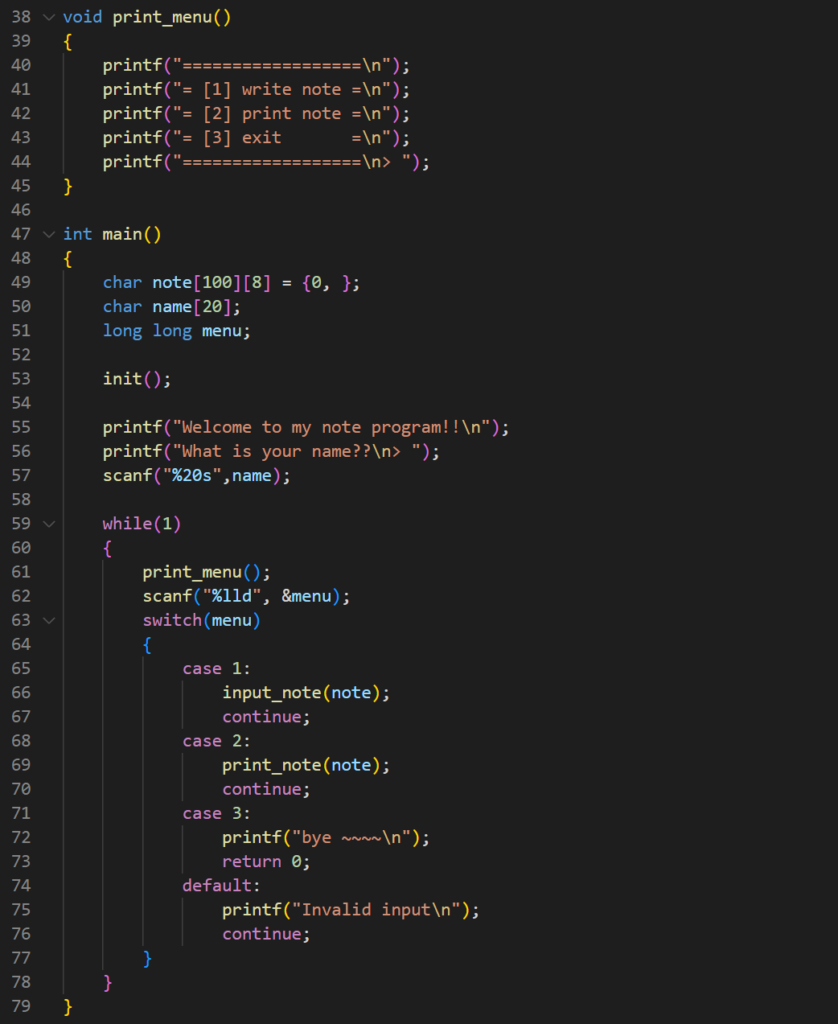
Task: Click the scanf("%20s",name) statement
Action: tap(196, 475)
